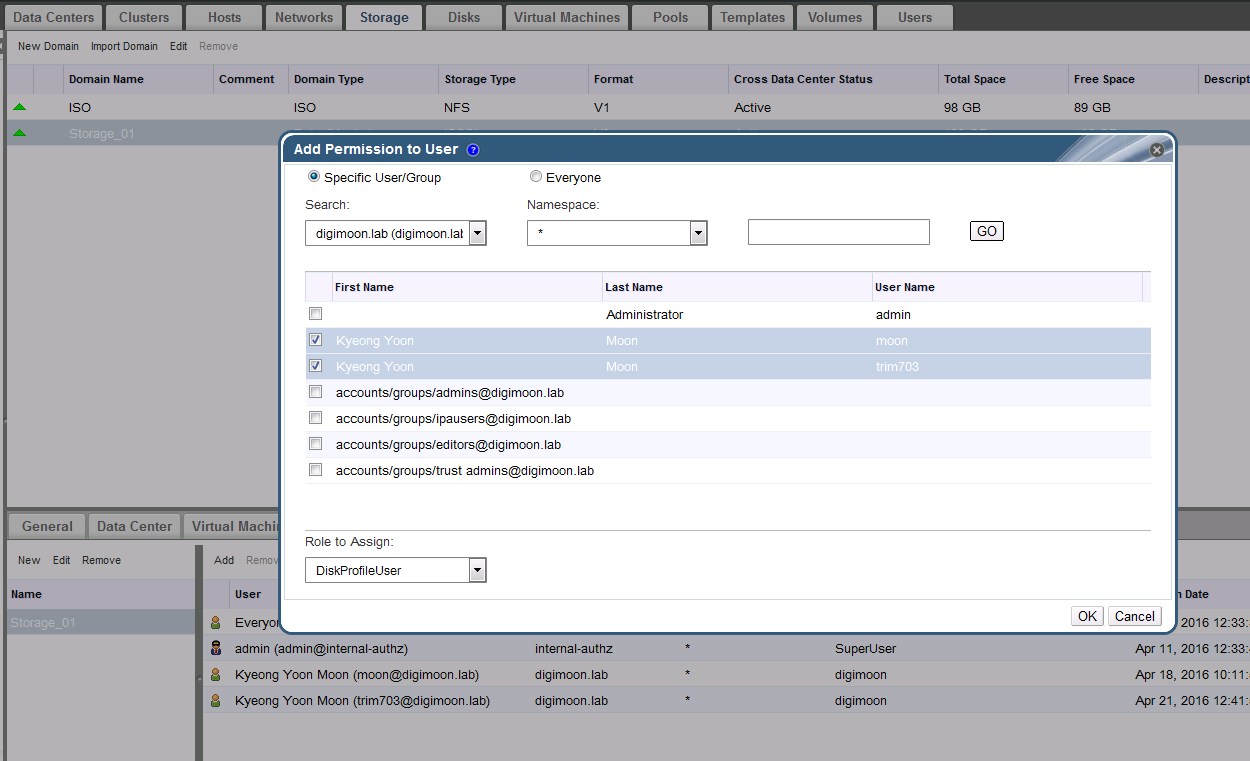The width and height of the screenshot is (1250, 761).
Task: Click the "SuperUser" role cell
Action: tap(865, 648)
